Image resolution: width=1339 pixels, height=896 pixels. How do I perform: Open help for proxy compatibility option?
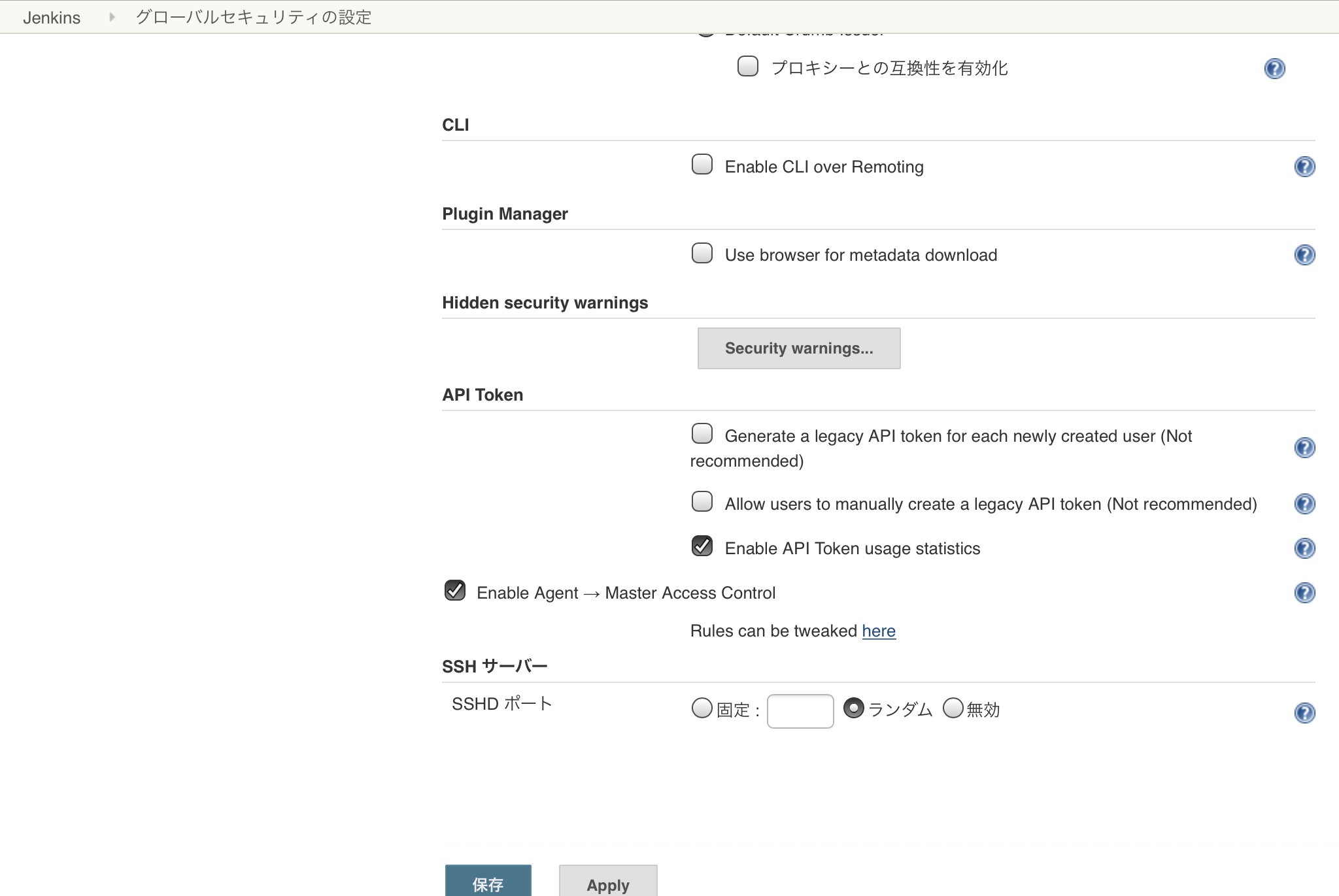[1274, 69]
